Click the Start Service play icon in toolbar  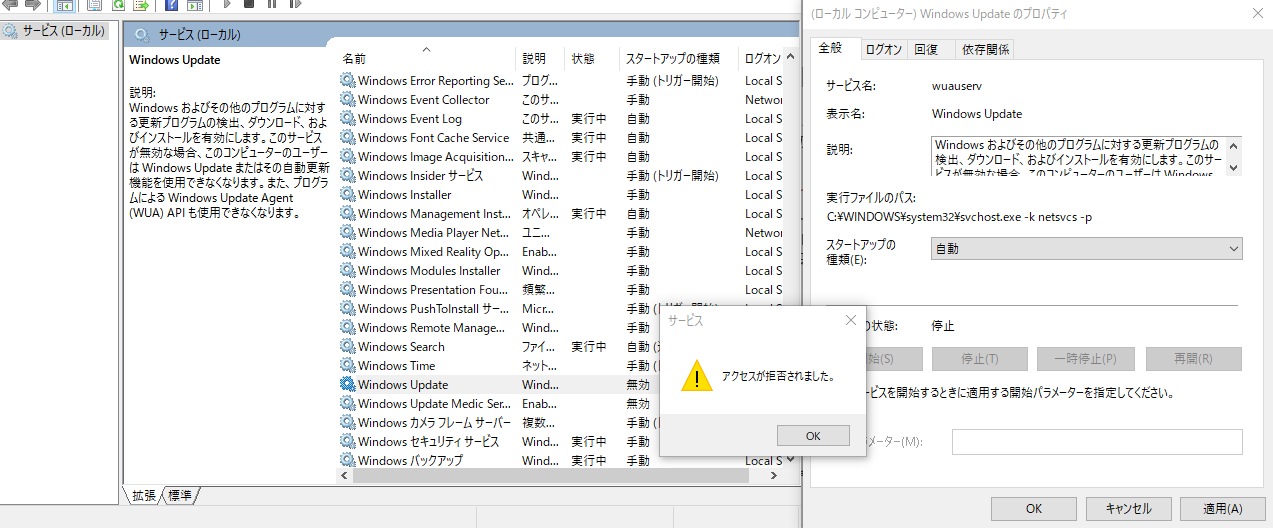tap(227, 4)
